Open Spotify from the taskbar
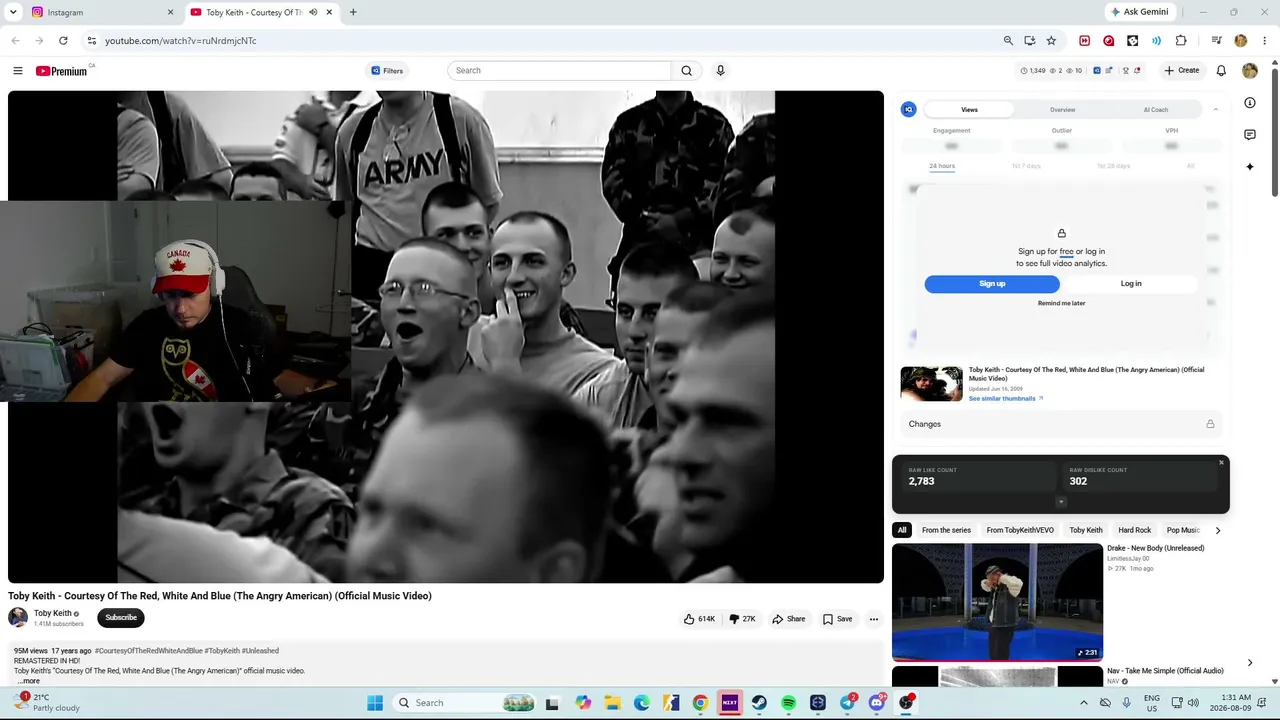Screen dimensions: 1280x720 [788, 703]
